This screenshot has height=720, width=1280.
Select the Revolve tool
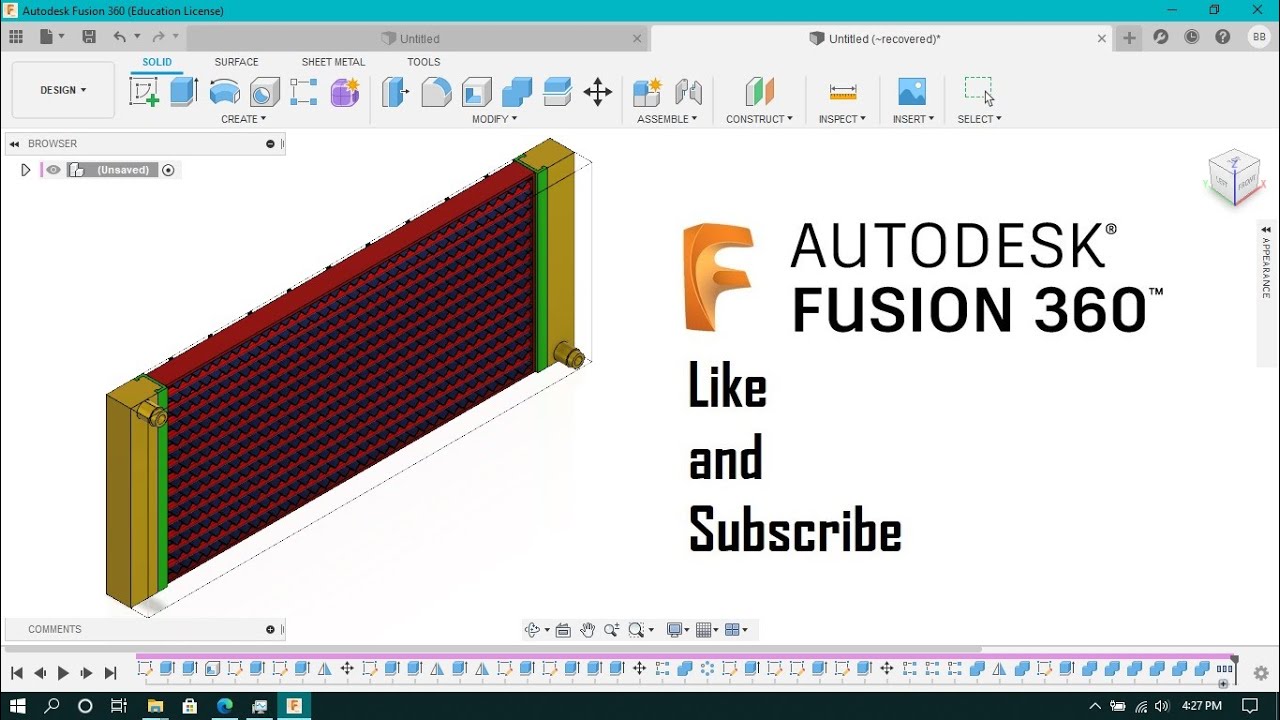[225, 92]
